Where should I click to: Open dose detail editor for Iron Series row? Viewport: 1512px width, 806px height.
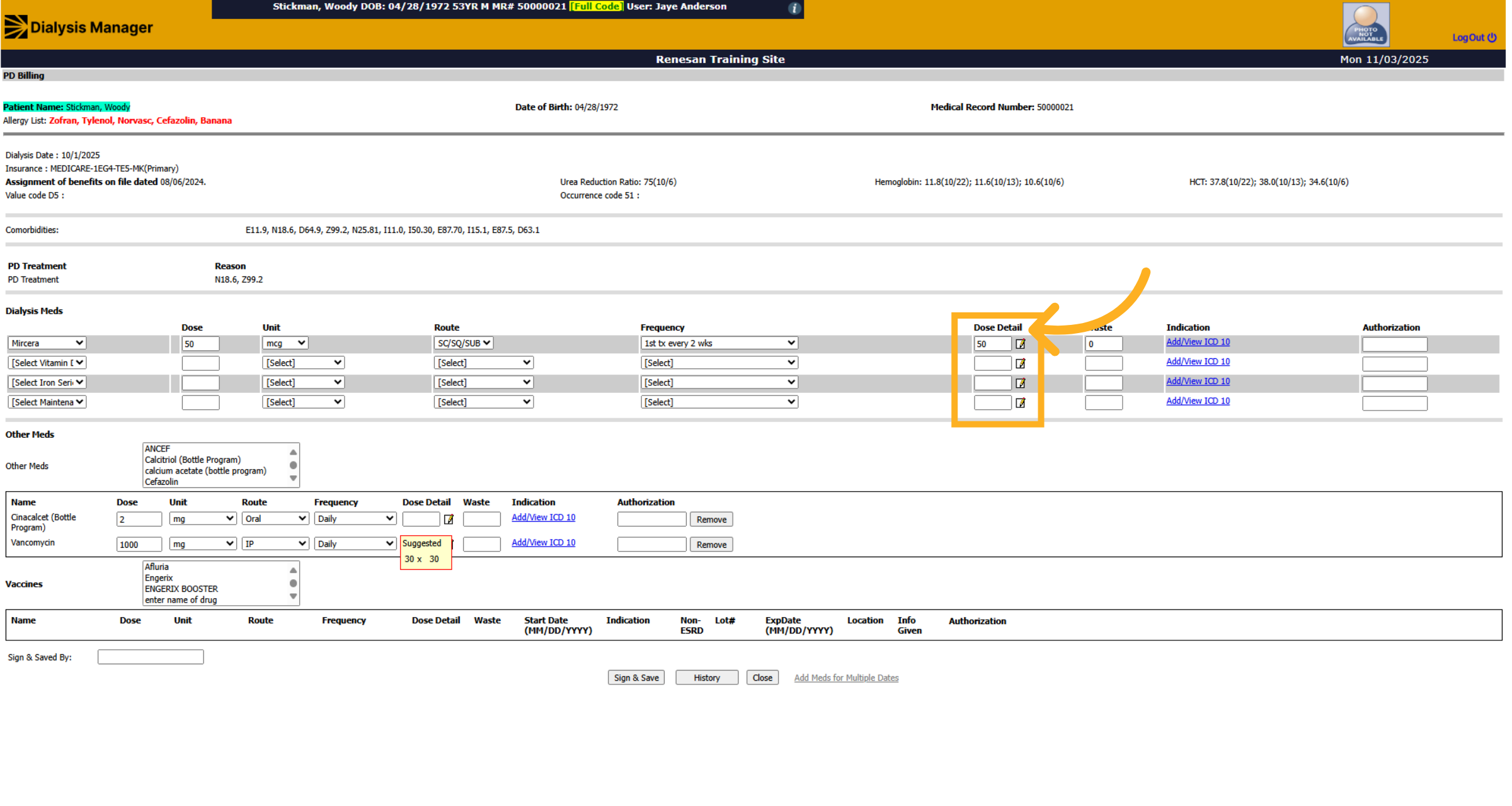coord(1021,383)
